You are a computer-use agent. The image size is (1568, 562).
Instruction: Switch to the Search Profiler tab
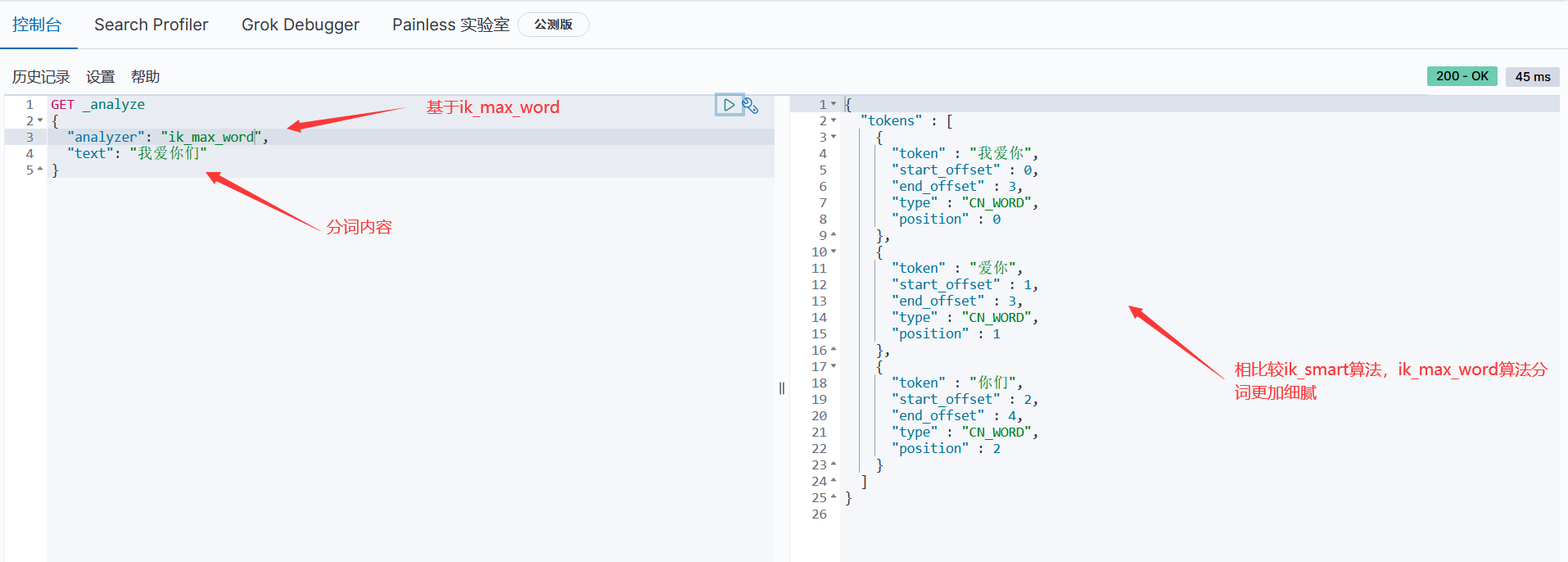point(151,25)
